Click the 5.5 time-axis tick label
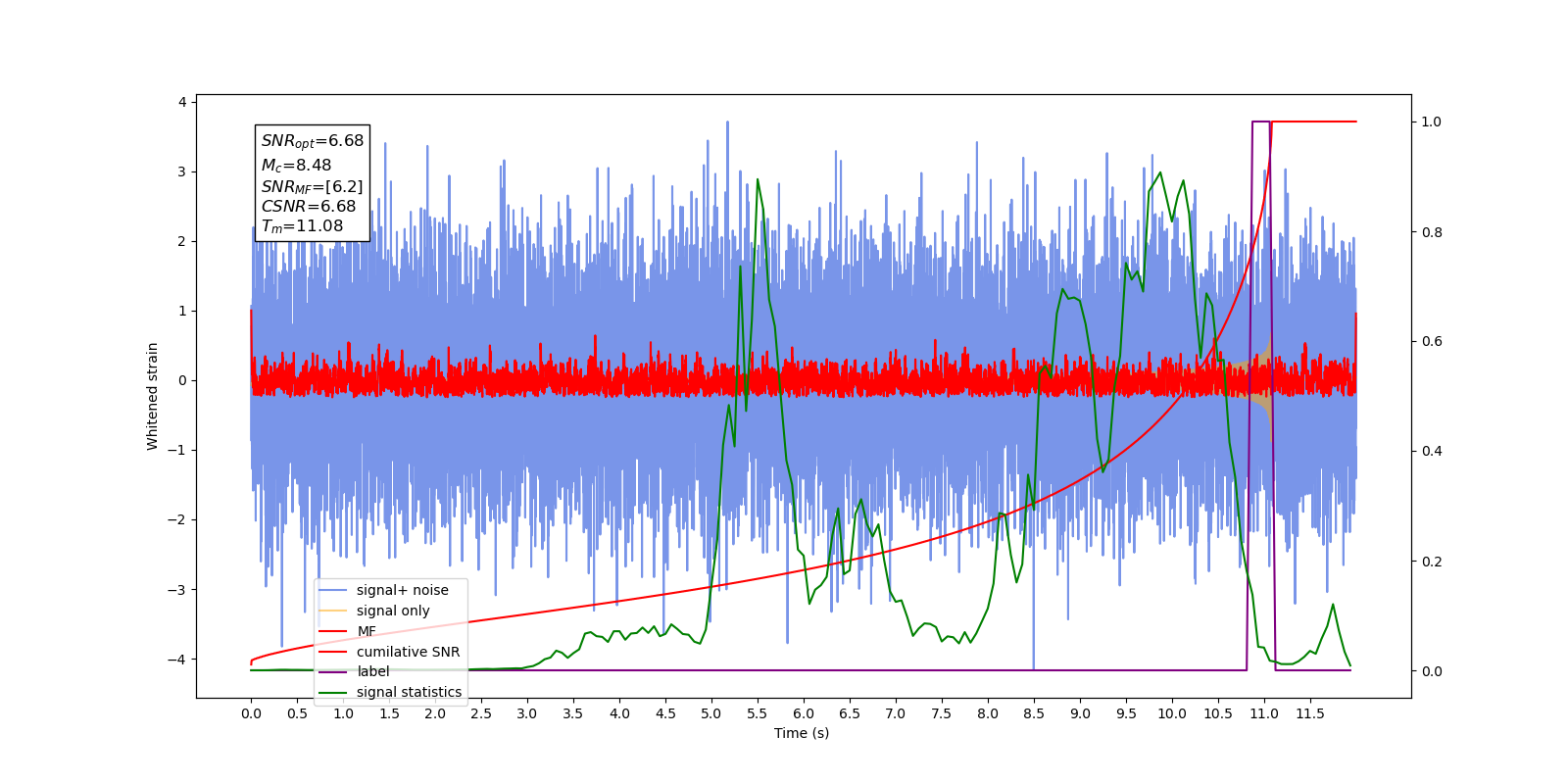Image resolution: width=1568 pixels, height=784 pixels. [758, 713]
